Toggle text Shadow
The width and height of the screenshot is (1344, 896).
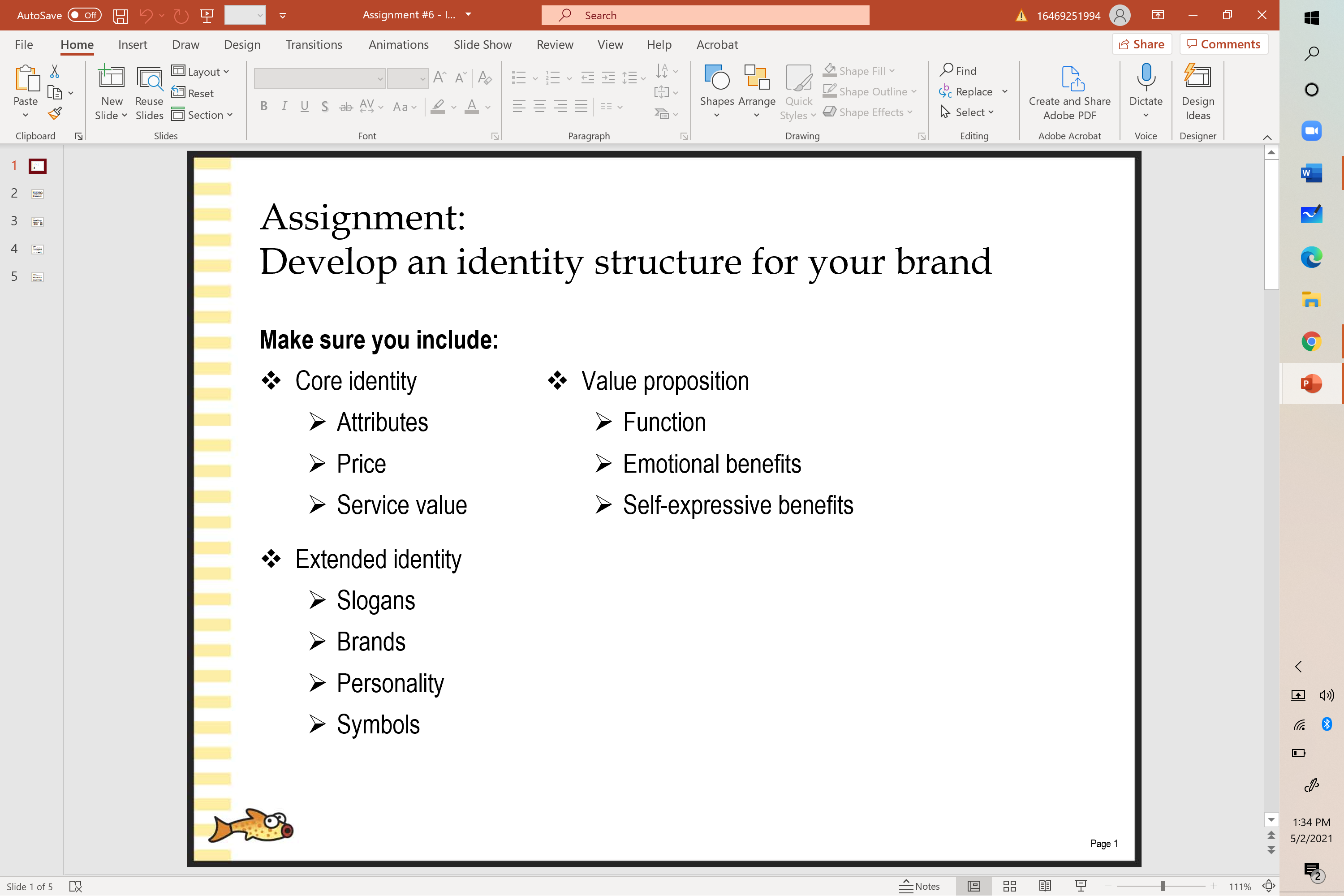(324, 106)
